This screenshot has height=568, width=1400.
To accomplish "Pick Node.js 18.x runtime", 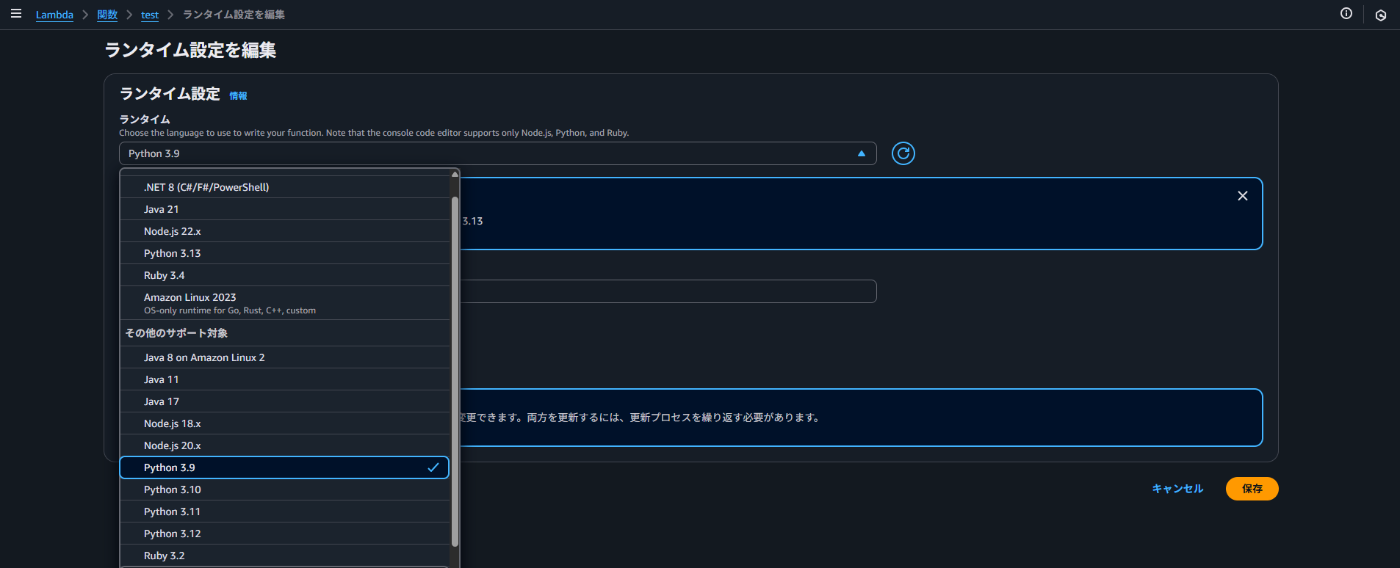I will click(x=285, y=423).
